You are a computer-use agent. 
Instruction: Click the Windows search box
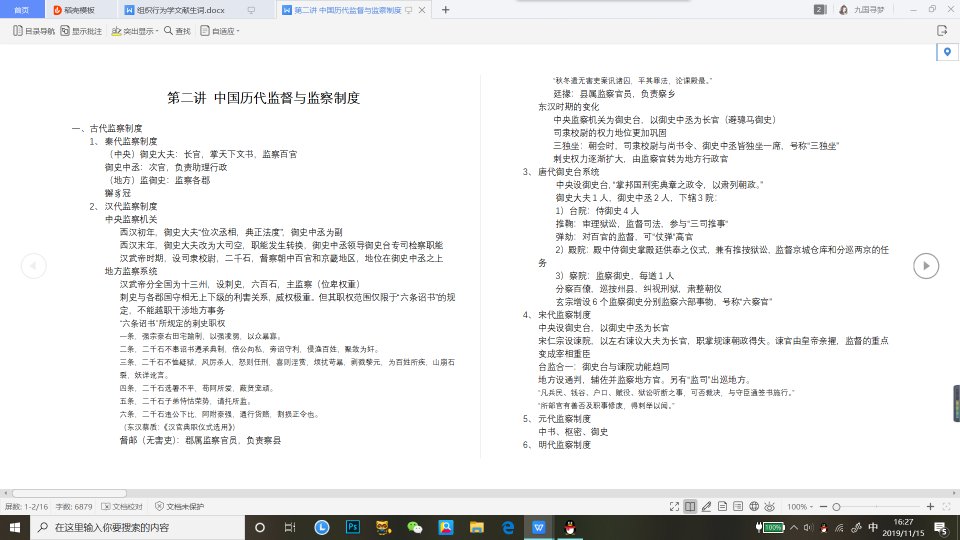(137, 527)
